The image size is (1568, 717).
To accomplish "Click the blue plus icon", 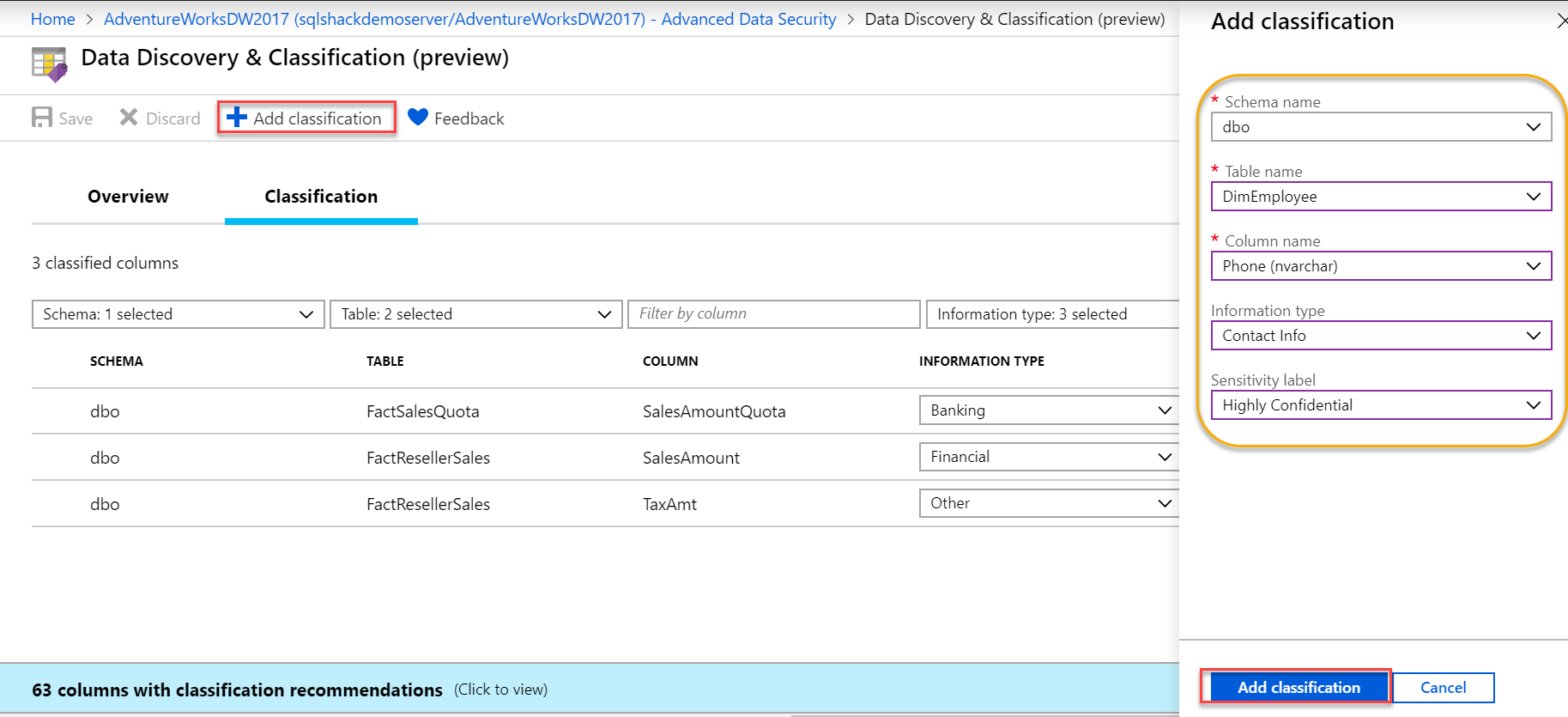I will [x=237, y=118].
